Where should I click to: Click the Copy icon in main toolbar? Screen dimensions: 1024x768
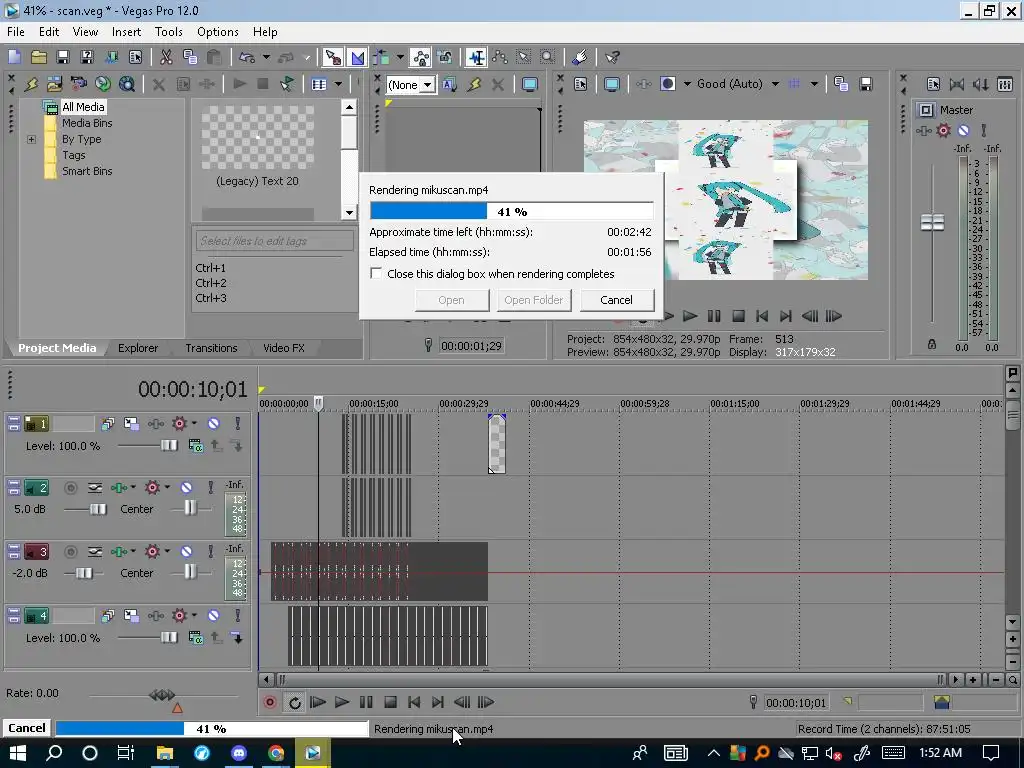pos(190,57)
